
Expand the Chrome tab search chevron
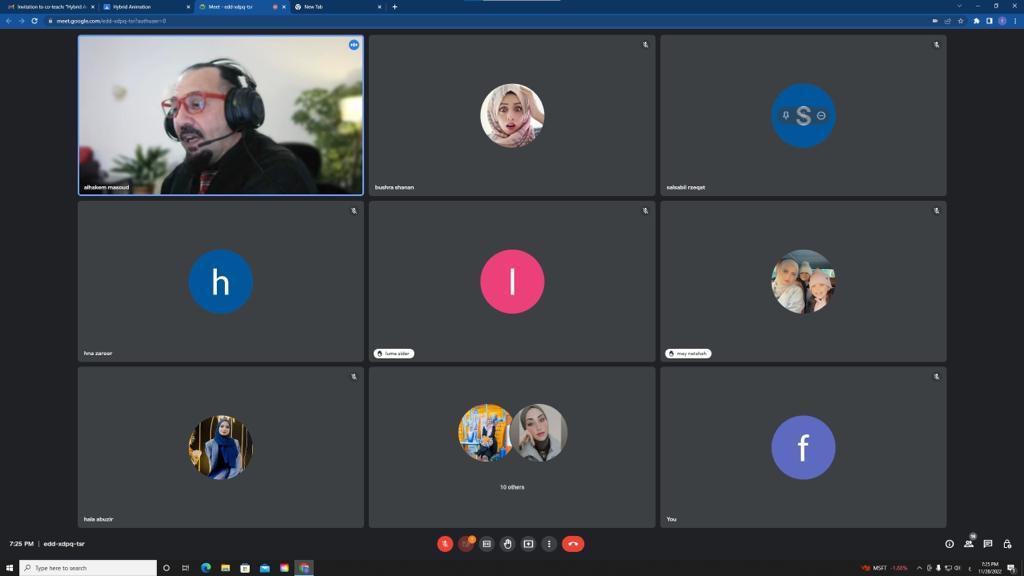[959, 6]
